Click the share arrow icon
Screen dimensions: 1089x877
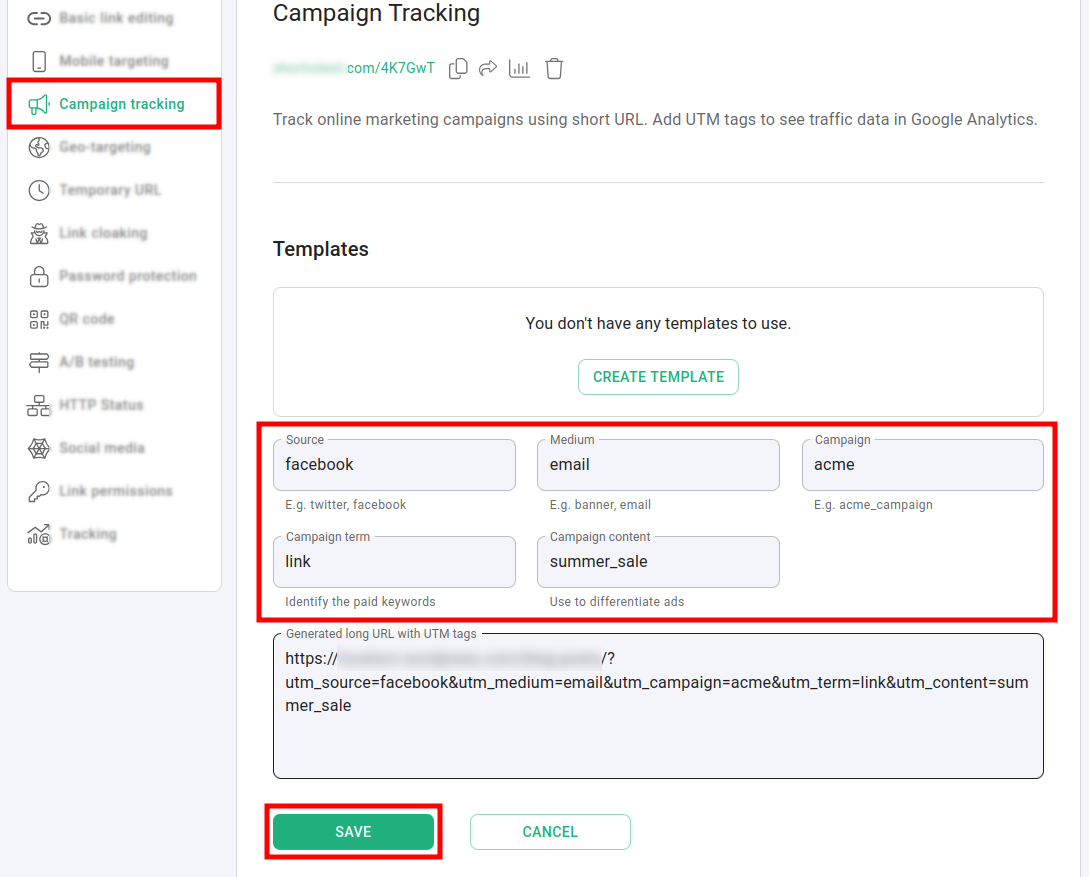[x=488, y=69]
